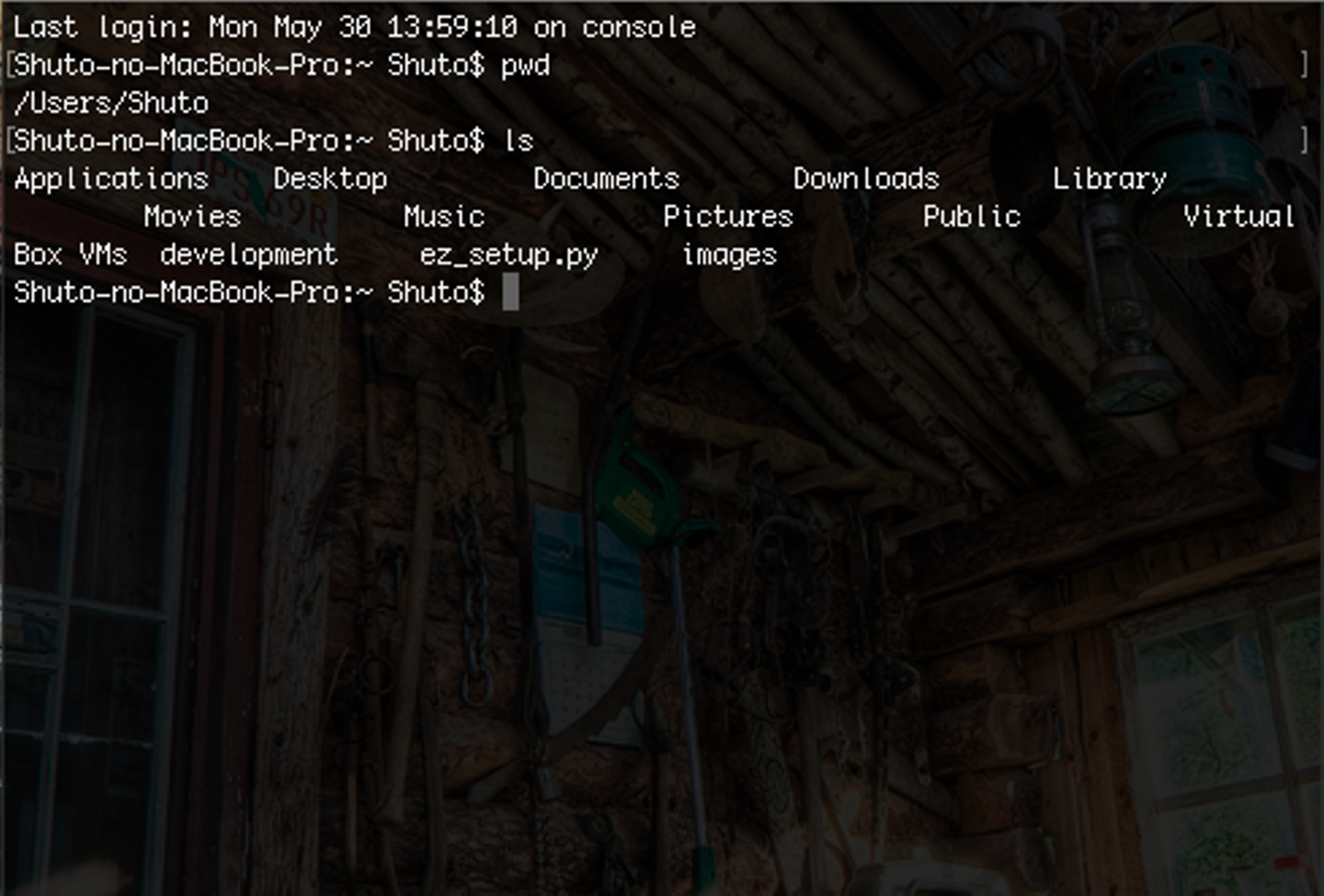
Task: Select the development directory name
Action: 249,255
